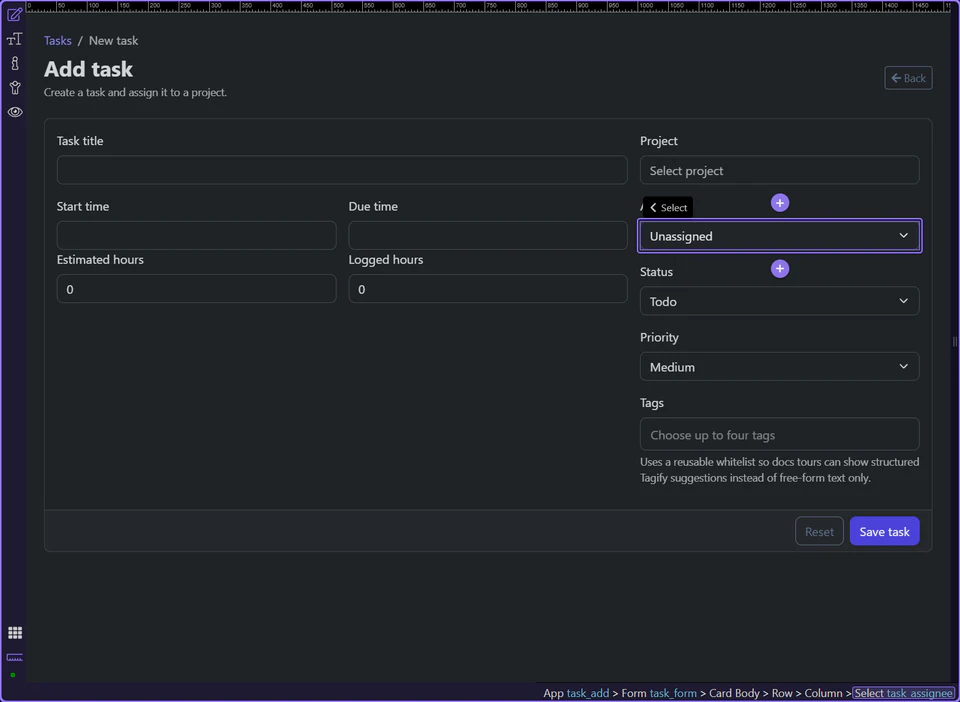Select the edit/compose tool in the left sidebar
This screenshot has width=960, height=702.
point(14,15)
